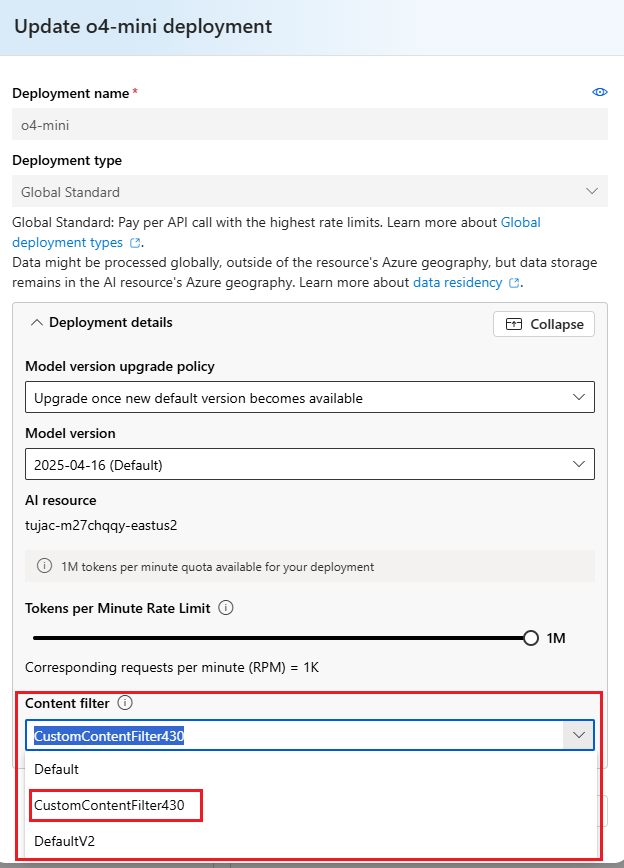Click the Collapse button upload icon
Screen dimensions: 624x868
click(514, 324)
